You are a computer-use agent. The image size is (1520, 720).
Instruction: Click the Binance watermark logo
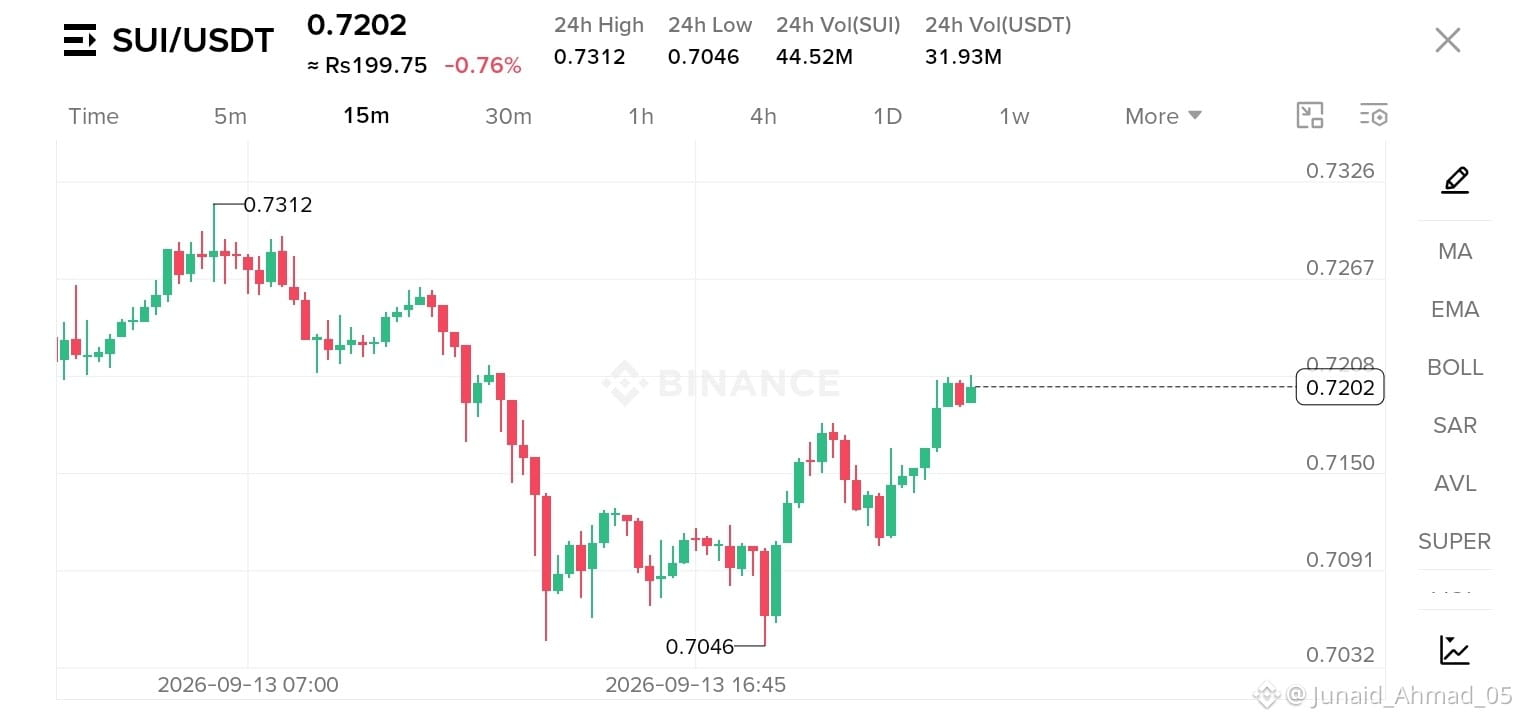[720, 383]
